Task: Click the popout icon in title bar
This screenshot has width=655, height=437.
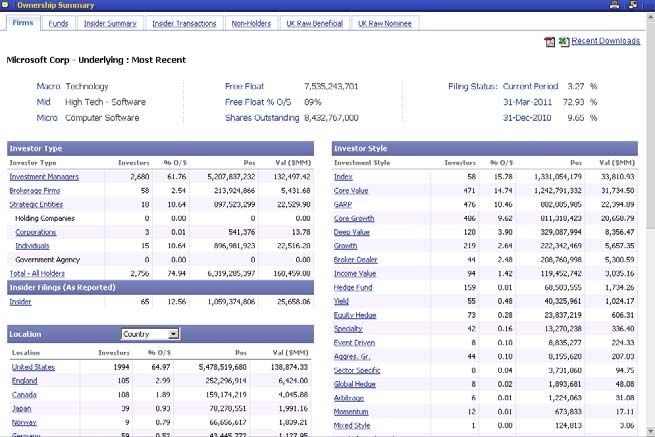Action: click(x=633, y=5)
